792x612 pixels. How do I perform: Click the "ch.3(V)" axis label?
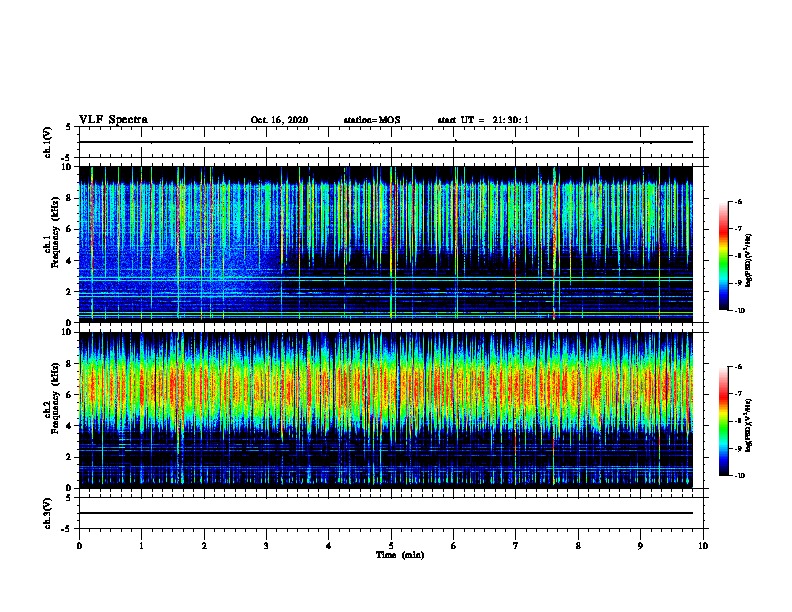coord(48,513)
